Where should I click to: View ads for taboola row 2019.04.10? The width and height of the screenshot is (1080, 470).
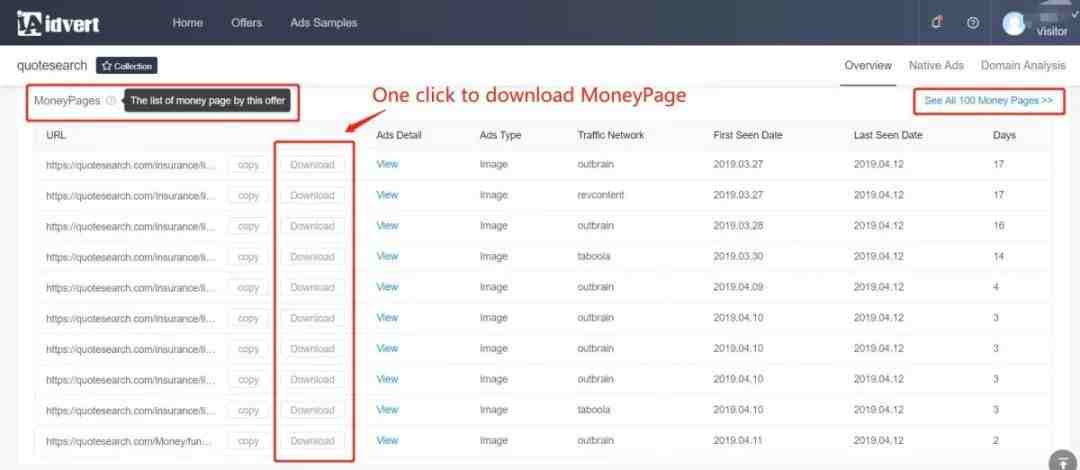387,409
